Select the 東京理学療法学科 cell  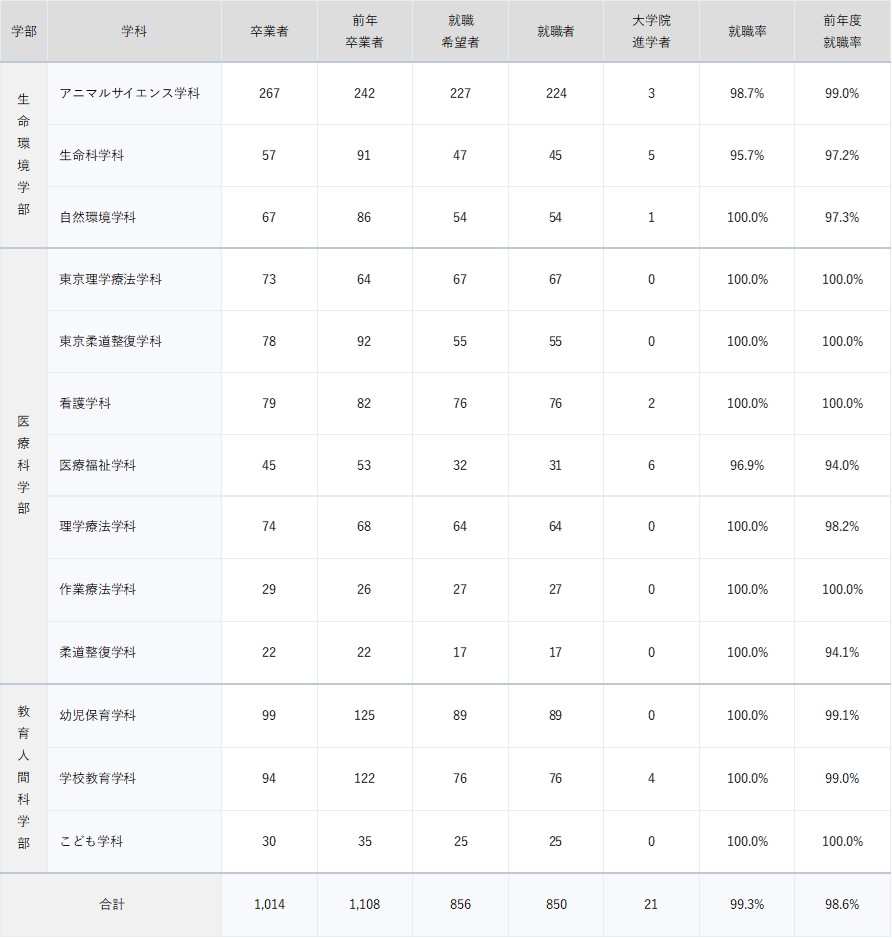point(110,279)
